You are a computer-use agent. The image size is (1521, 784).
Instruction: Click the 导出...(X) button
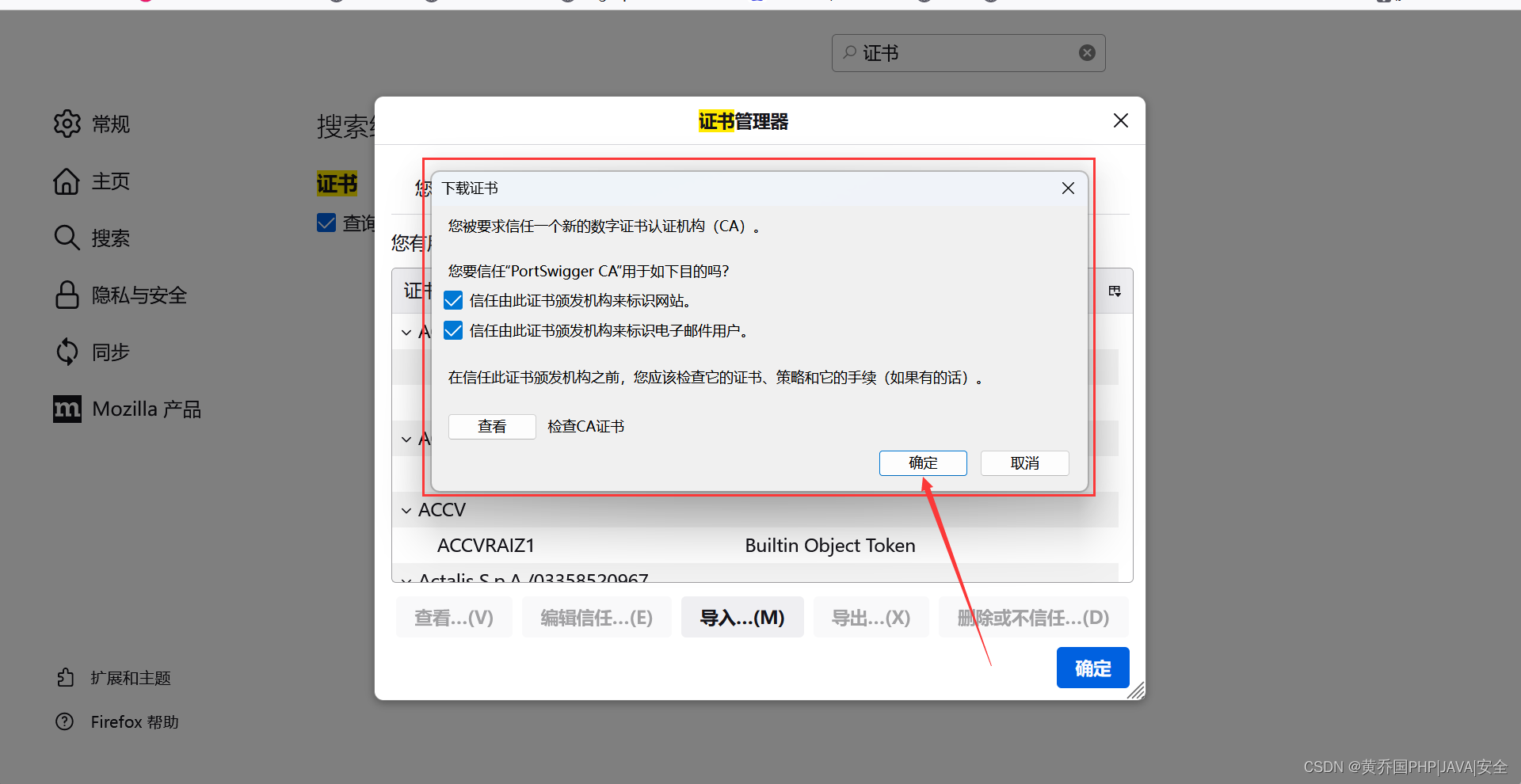[871, 618]
